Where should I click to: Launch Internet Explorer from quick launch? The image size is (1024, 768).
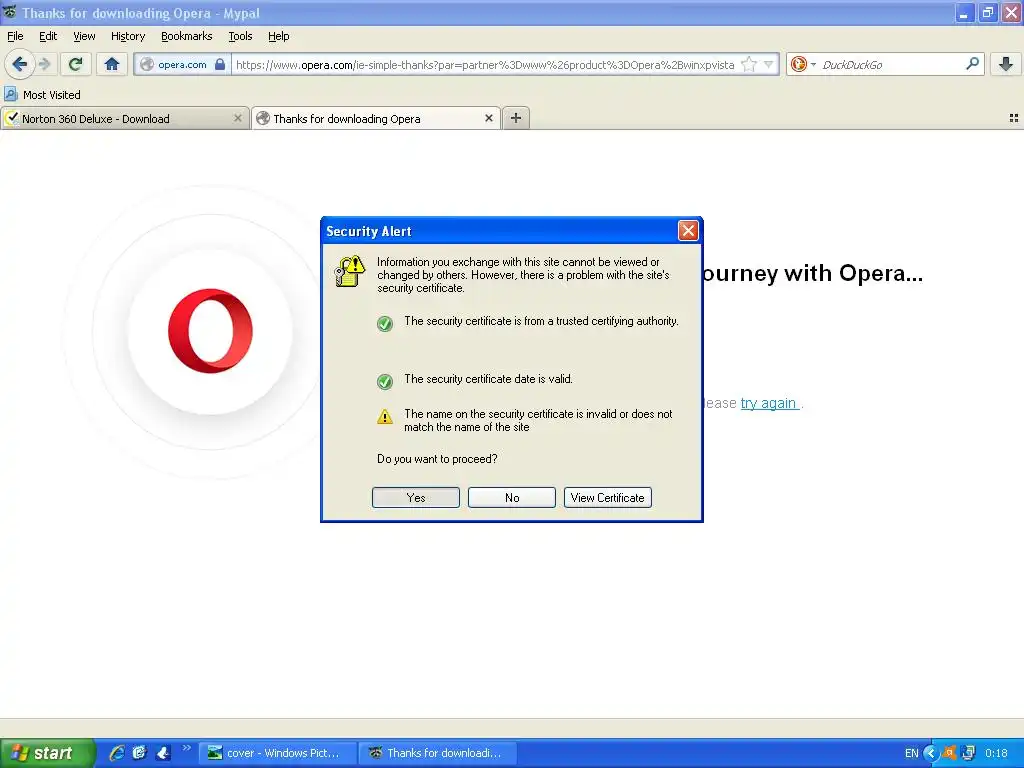coord(117,753)
